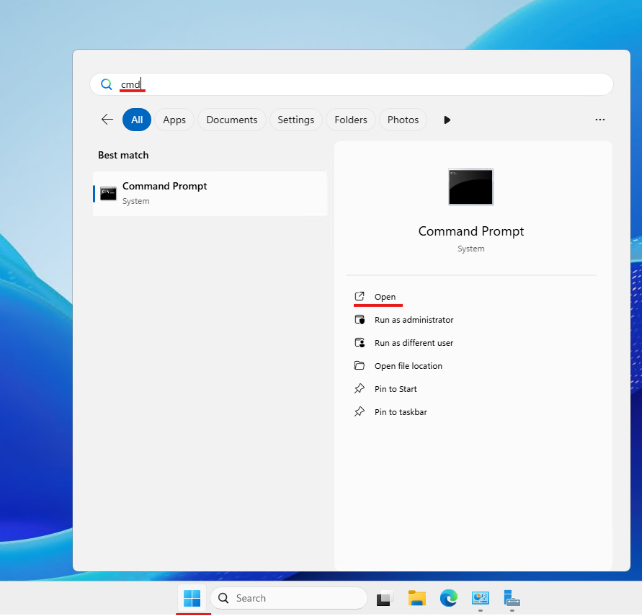Pin Command Prompt to taskbar

tap(400, 412)
